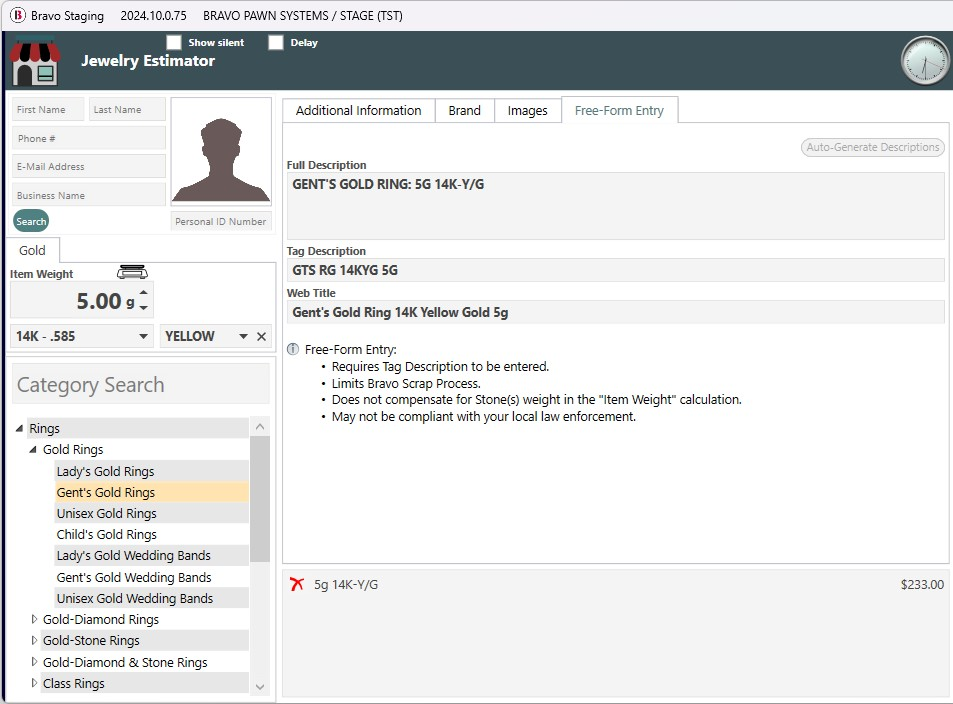Select Unisex Gold Wedding Bands category

(x=151, y=598)
